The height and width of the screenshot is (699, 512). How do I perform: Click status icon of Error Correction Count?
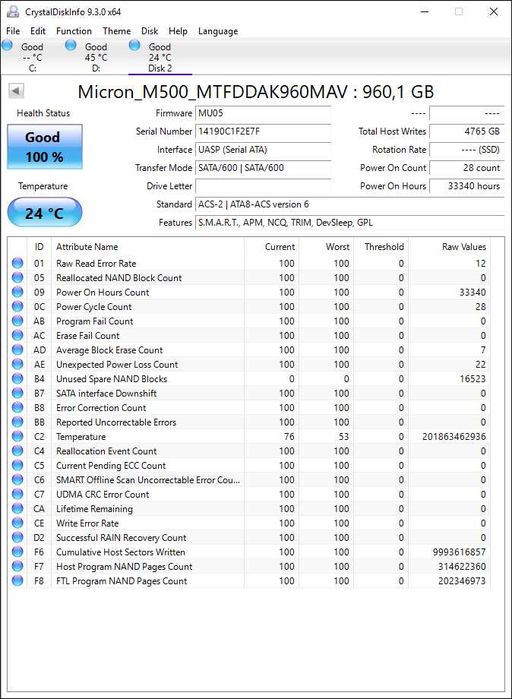click(x=17, y=407)
